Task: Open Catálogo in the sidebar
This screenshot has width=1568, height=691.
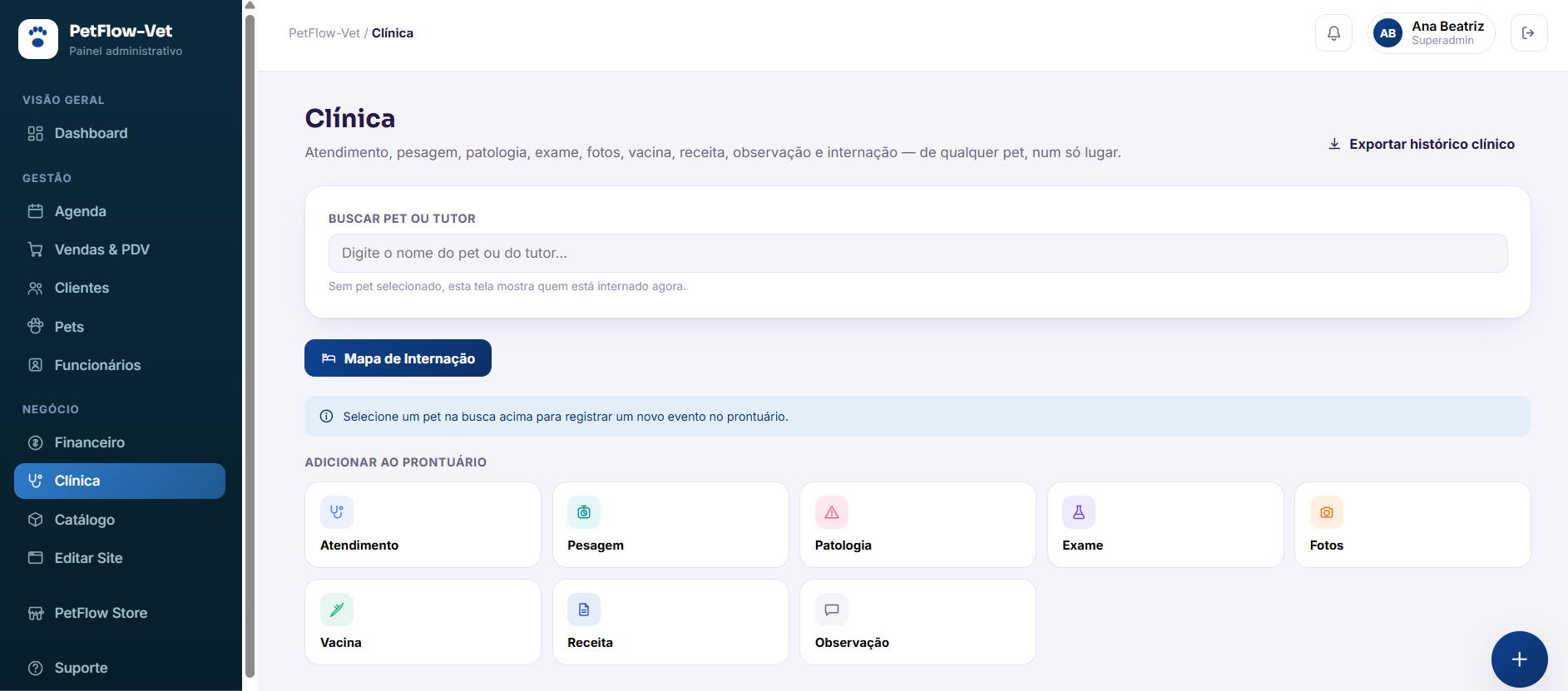Action: click(x=120, y=520)
